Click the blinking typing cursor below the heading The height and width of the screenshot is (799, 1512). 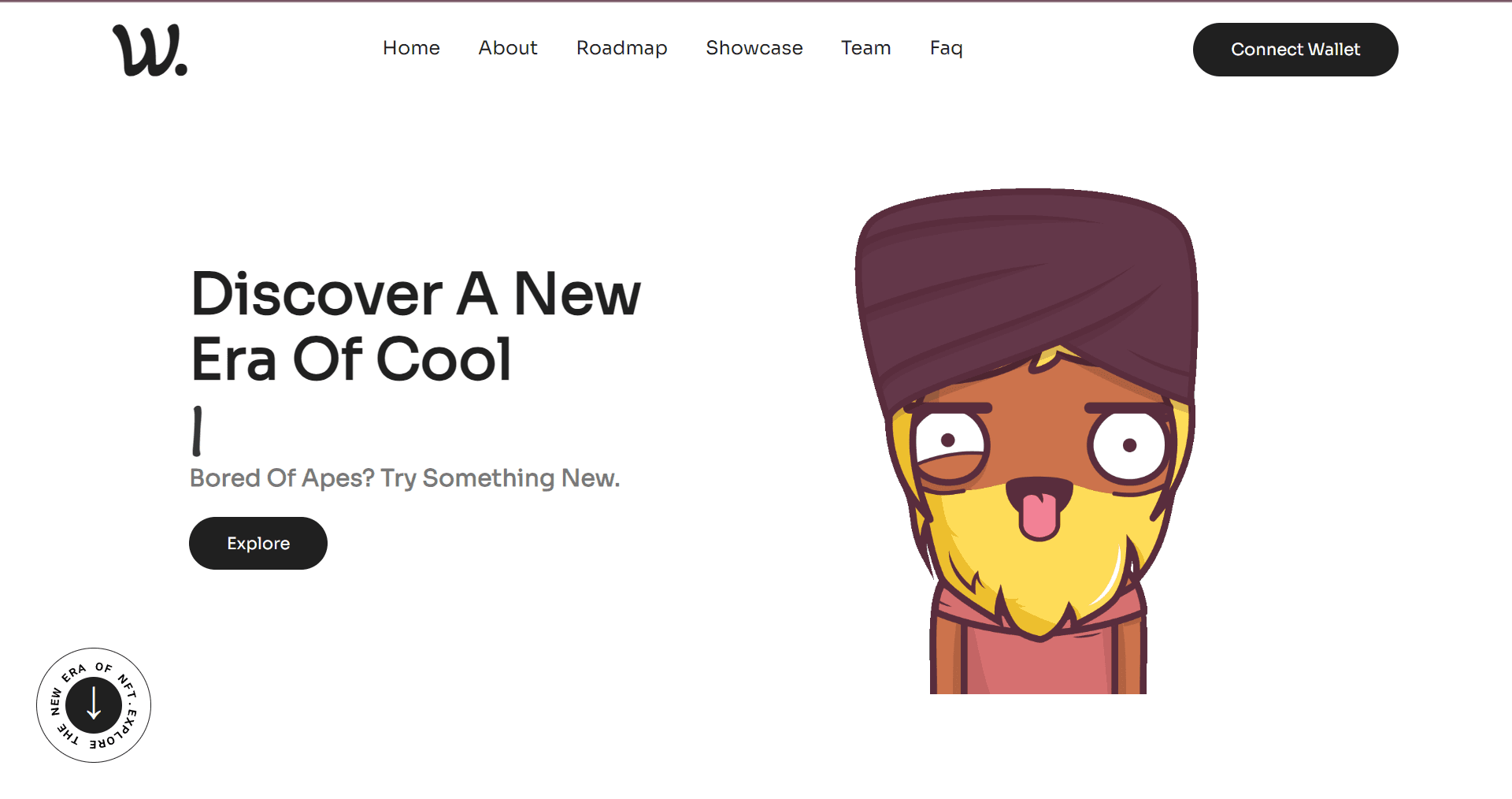coord(197,431)
